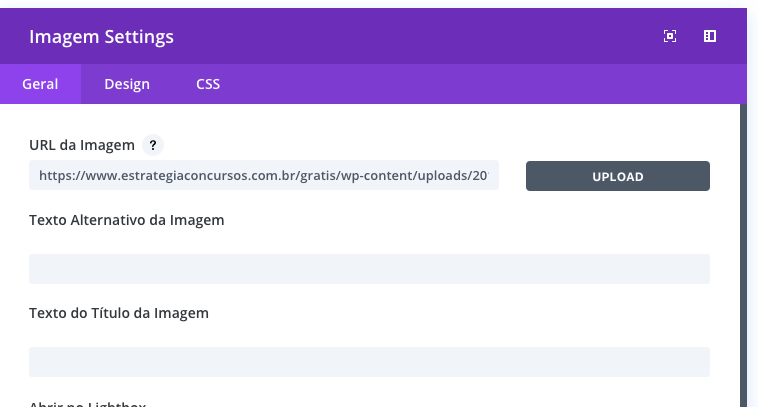
Task: Click the URL da Imagem label
Action: [82, 145]
